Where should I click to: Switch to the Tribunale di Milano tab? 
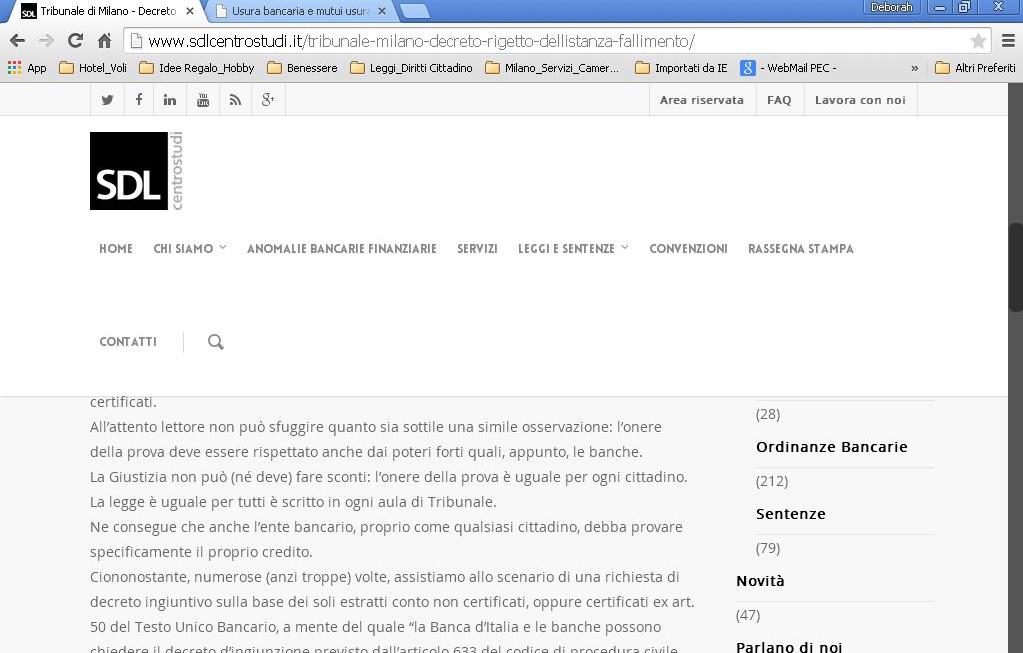(108, 11)
